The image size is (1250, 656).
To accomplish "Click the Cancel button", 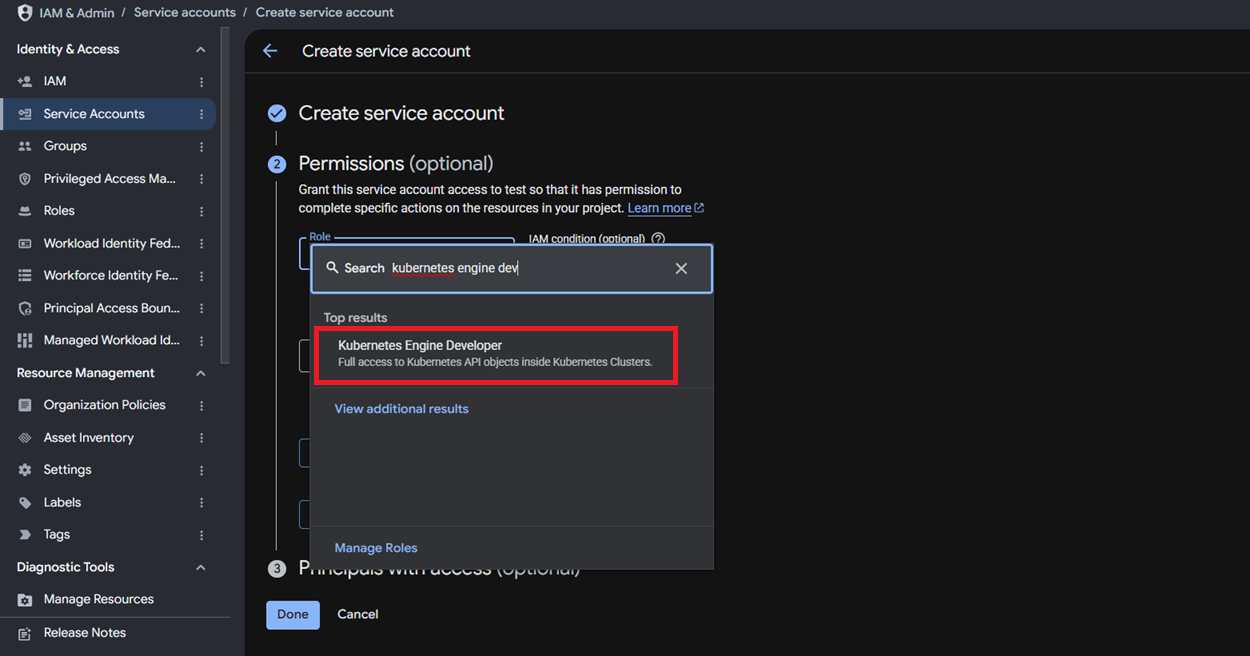I will (x=358, y=615).
